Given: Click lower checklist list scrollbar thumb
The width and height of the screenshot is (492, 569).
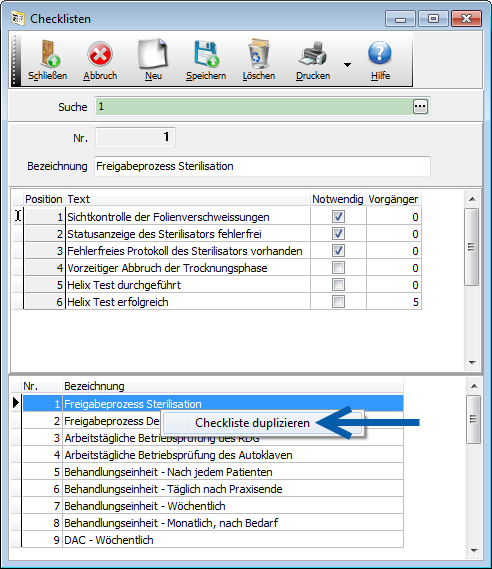Looking at the screenshot, I should tap(473, 419).
